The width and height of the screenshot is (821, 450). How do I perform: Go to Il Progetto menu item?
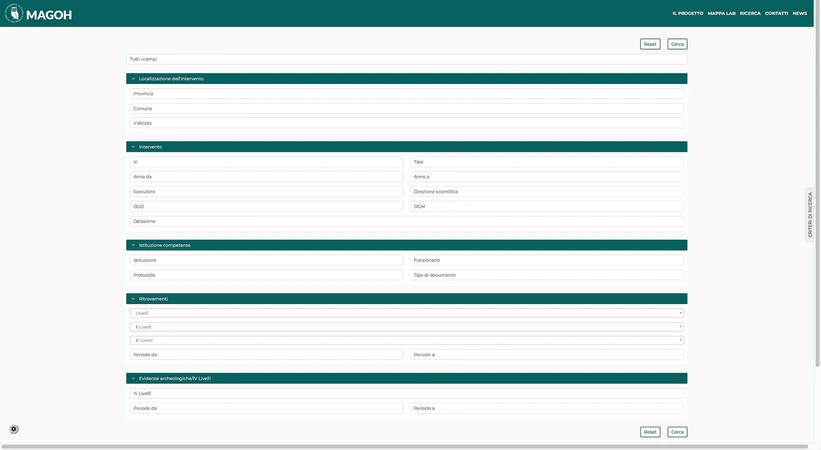687,13
